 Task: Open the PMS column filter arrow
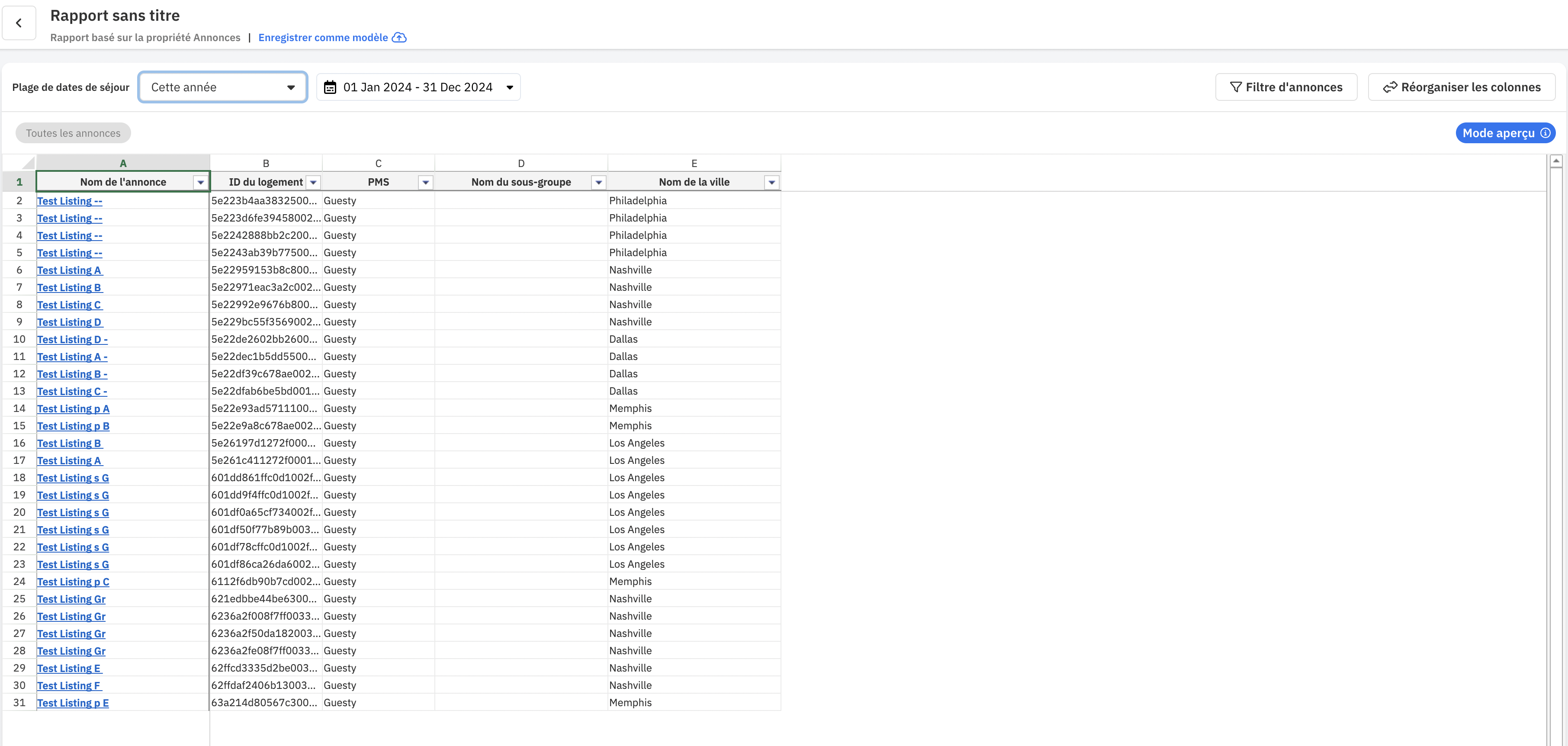[425, 182]
